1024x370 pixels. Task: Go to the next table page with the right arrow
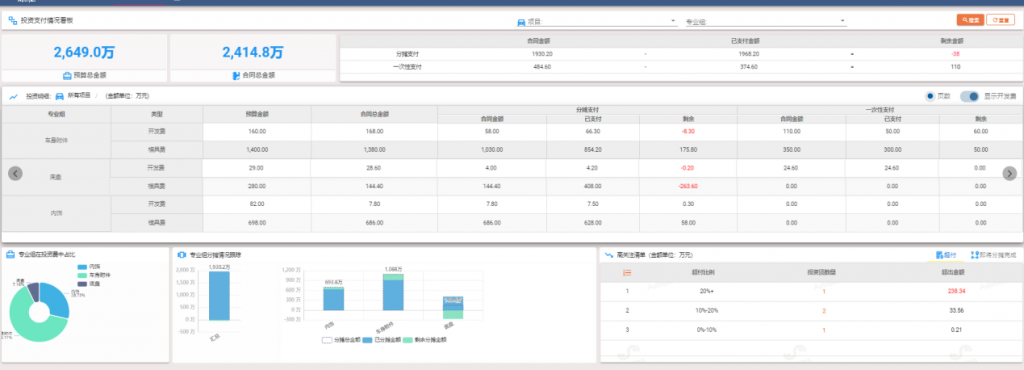pos(1010,174)
